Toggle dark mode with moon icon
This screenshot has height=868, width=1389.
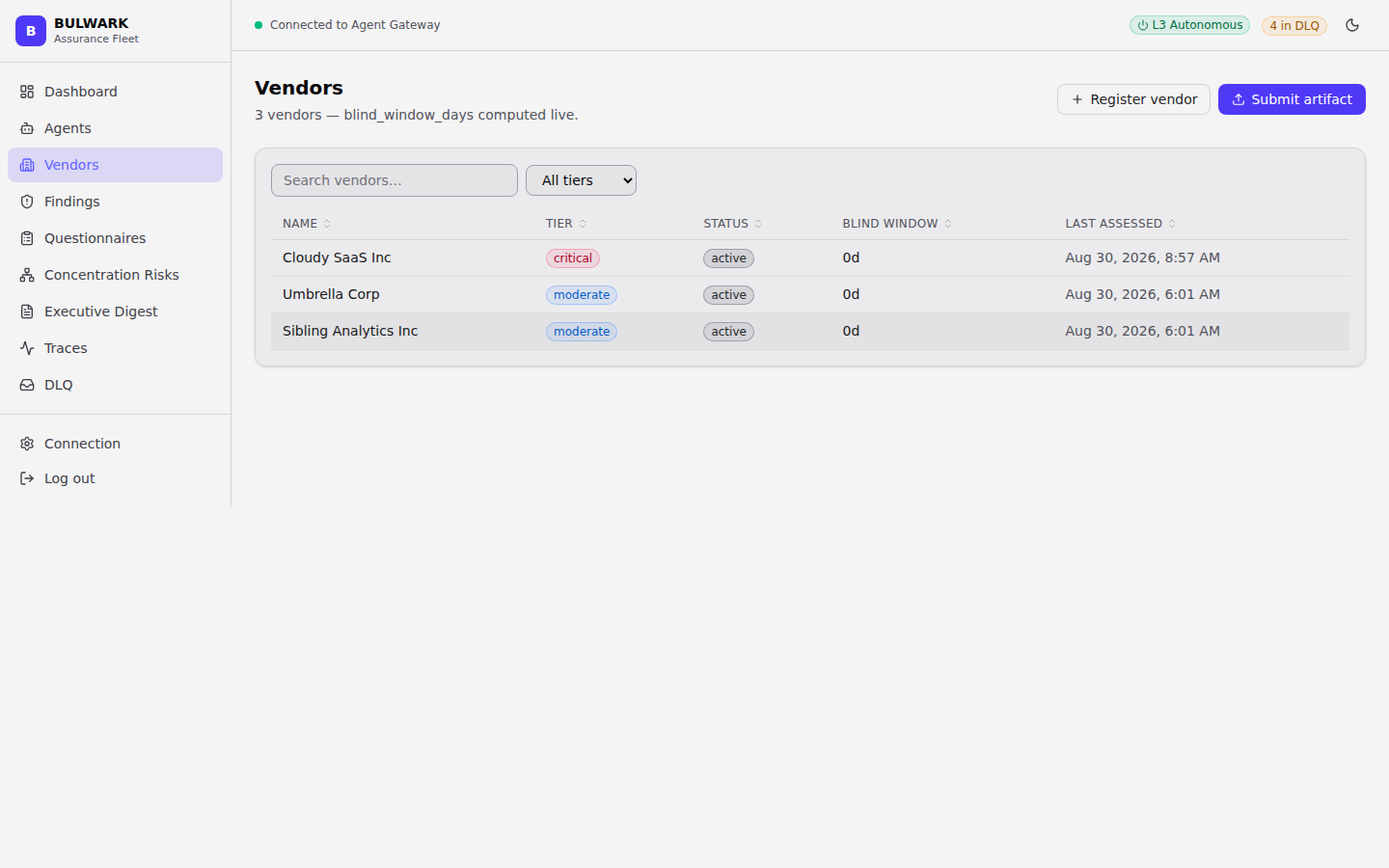1352,25
